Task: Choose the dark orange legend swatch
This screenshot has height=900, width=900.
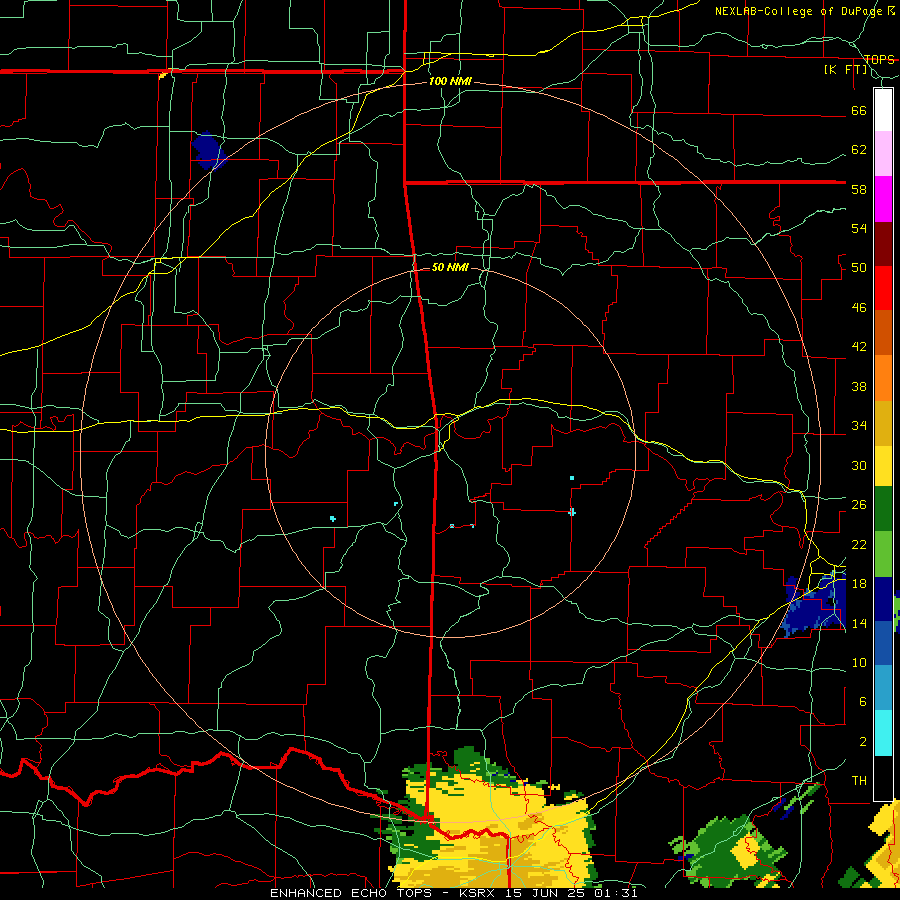Action: pyautogui.click(x=883, y=332)
